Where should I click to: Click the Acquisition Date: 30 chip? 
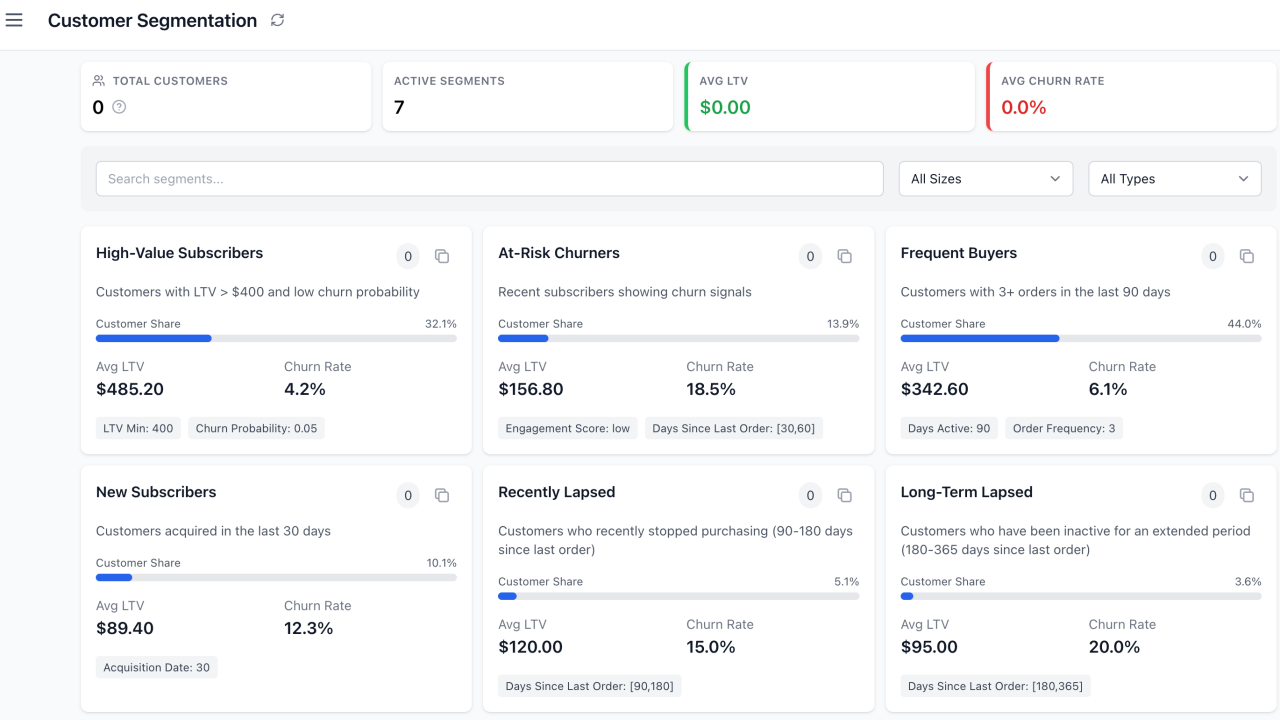(156, 666)
